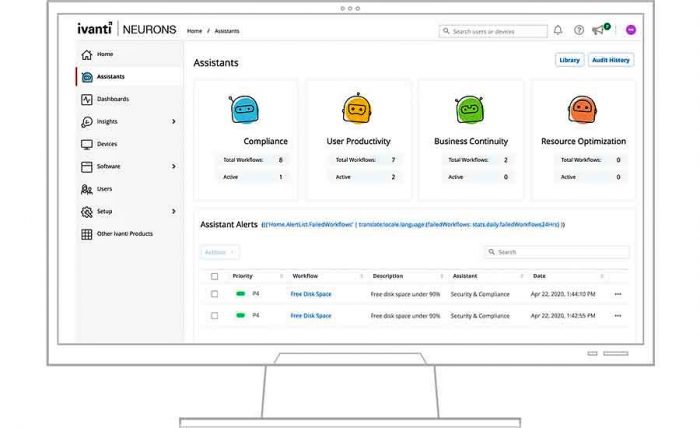Click the Assistants breadcrumb
Viewport: 700px width, 428px height.
[x=227, y=31]
